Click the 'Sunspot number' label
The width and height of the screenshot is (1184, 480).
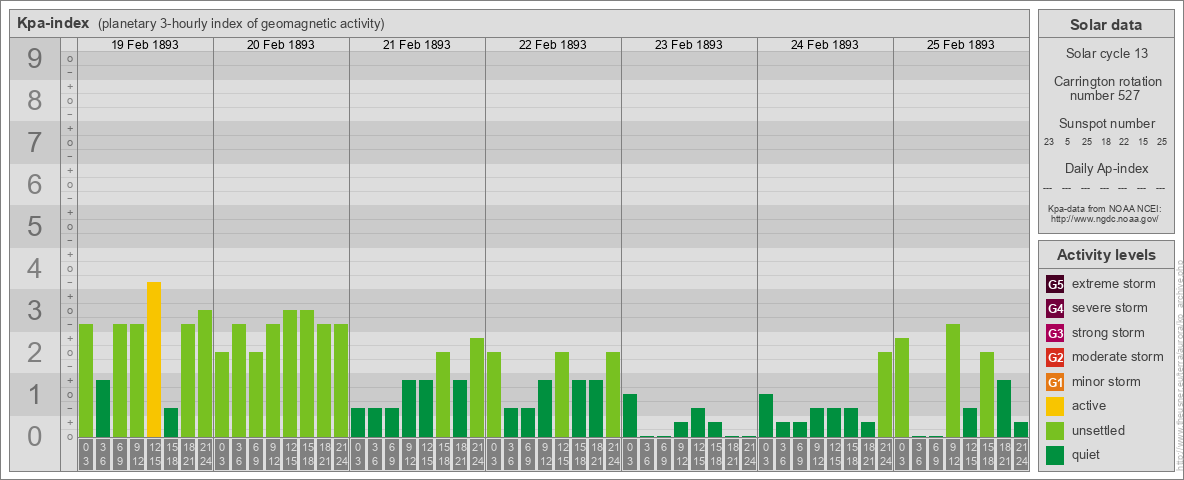tap(1106, 124)
